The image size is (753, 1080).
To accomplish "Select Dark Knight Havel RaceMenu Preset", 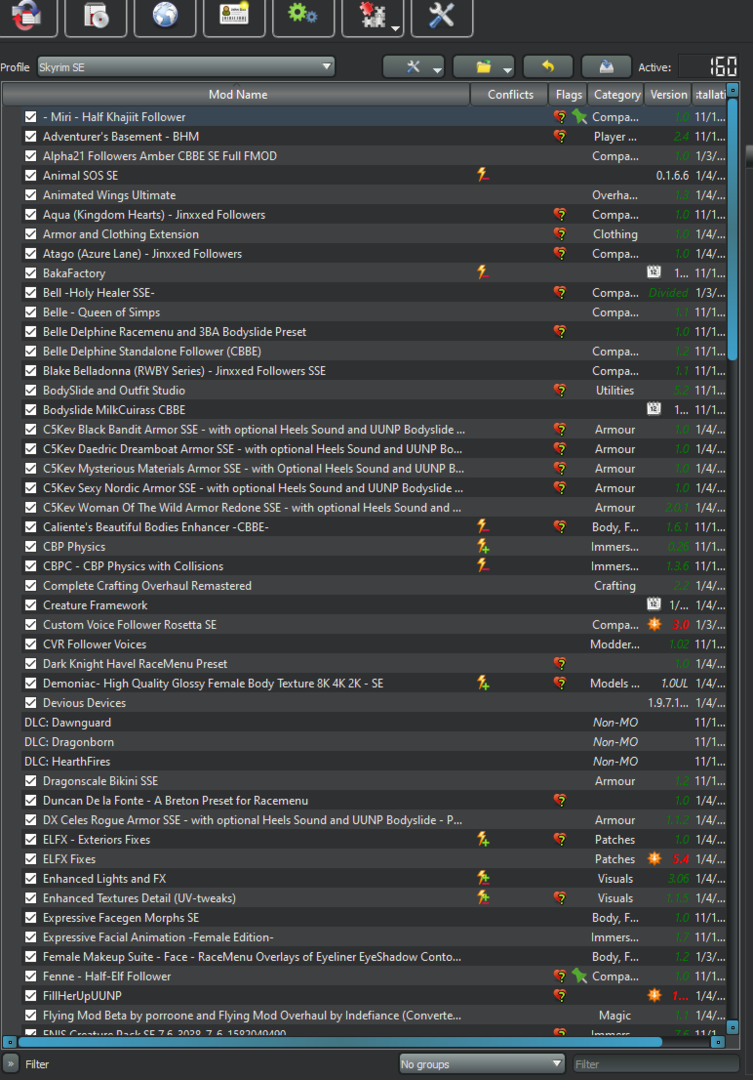I will [135, 664].
